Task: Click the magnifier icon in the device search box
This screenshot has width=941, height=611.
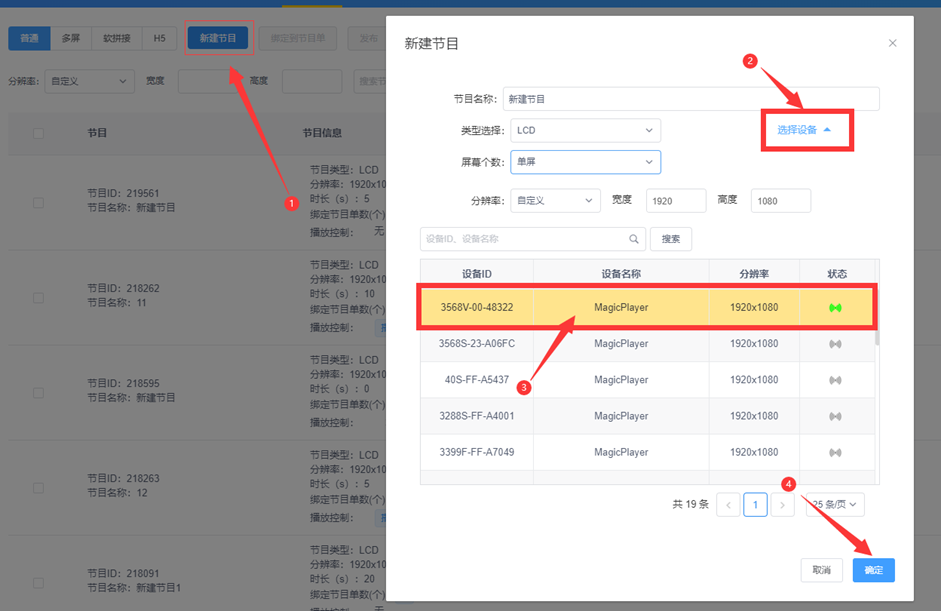Action: [x=634, y=239]
